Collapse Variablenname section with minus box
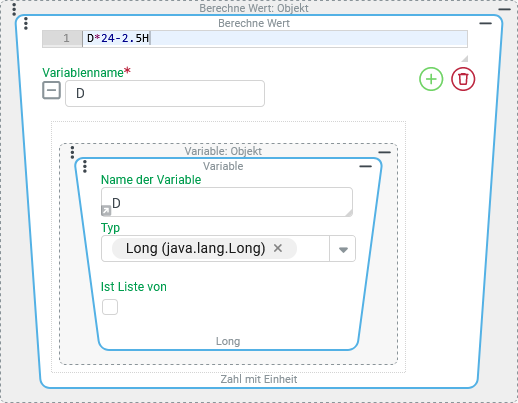The height and width of the screenshot is (403, 518). click(x=51, y=90)
